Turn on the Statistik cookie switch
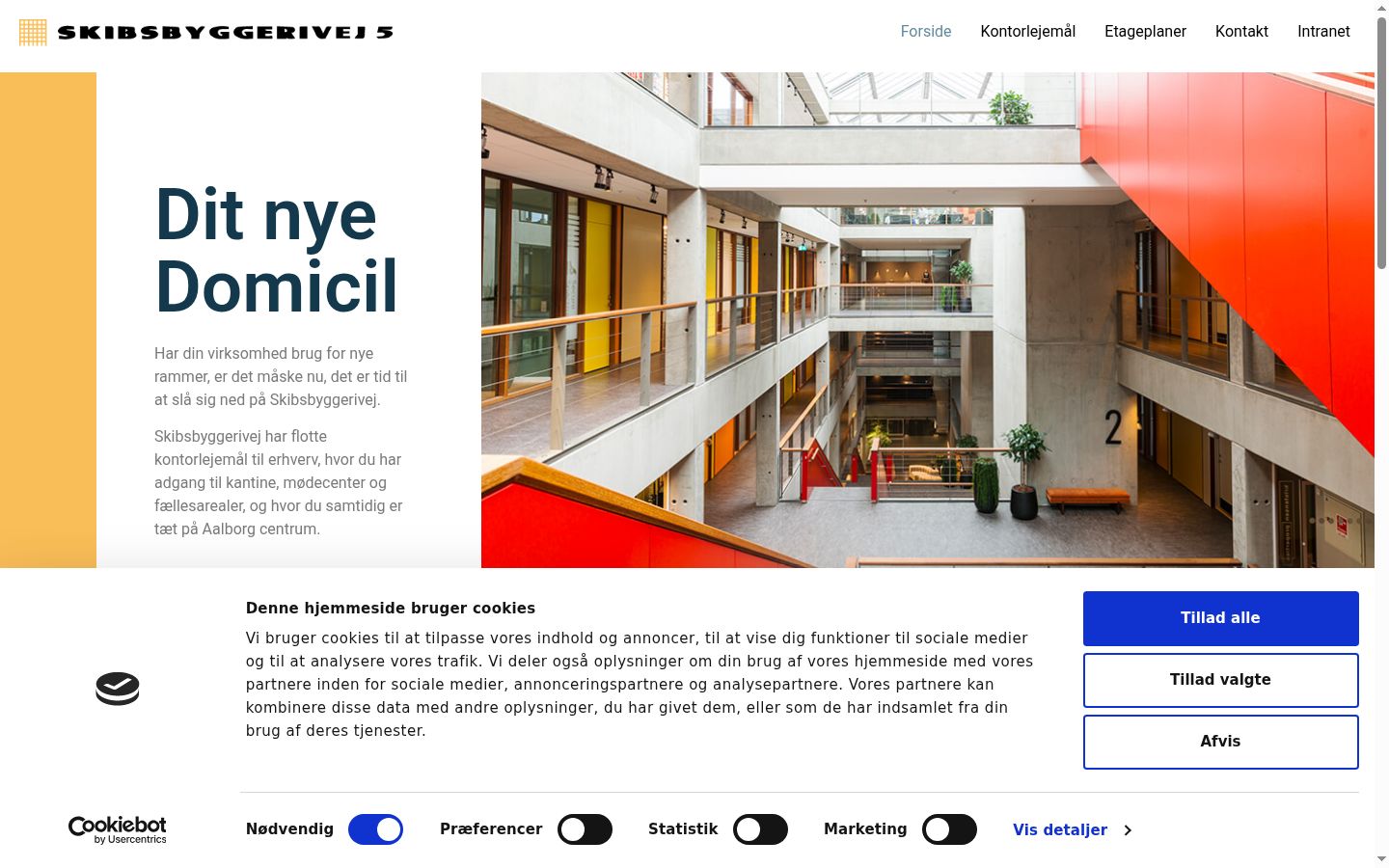This screenshot has height=868, width=1389. (x=760, y=829)
